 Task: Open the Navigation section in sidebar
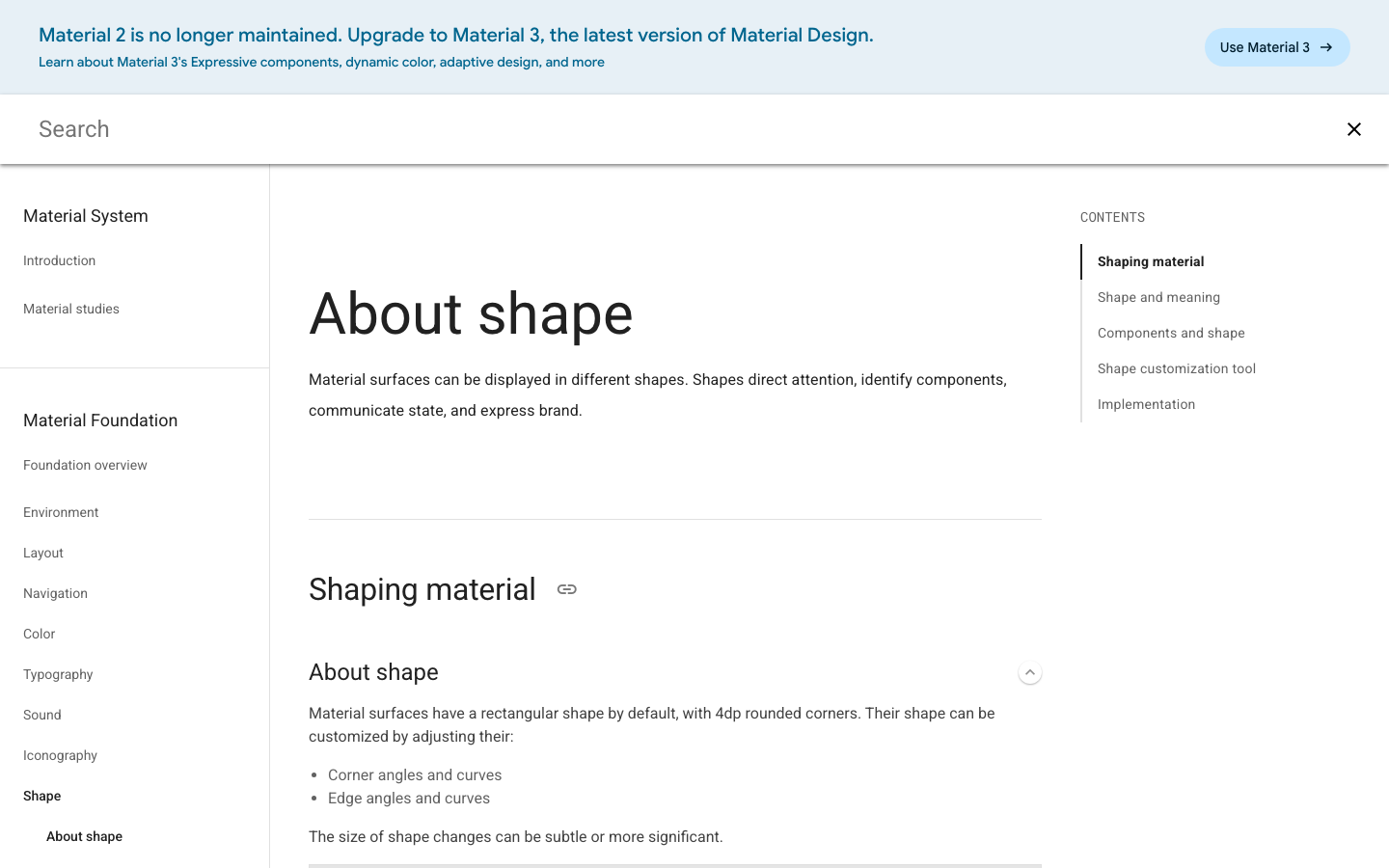55,593
